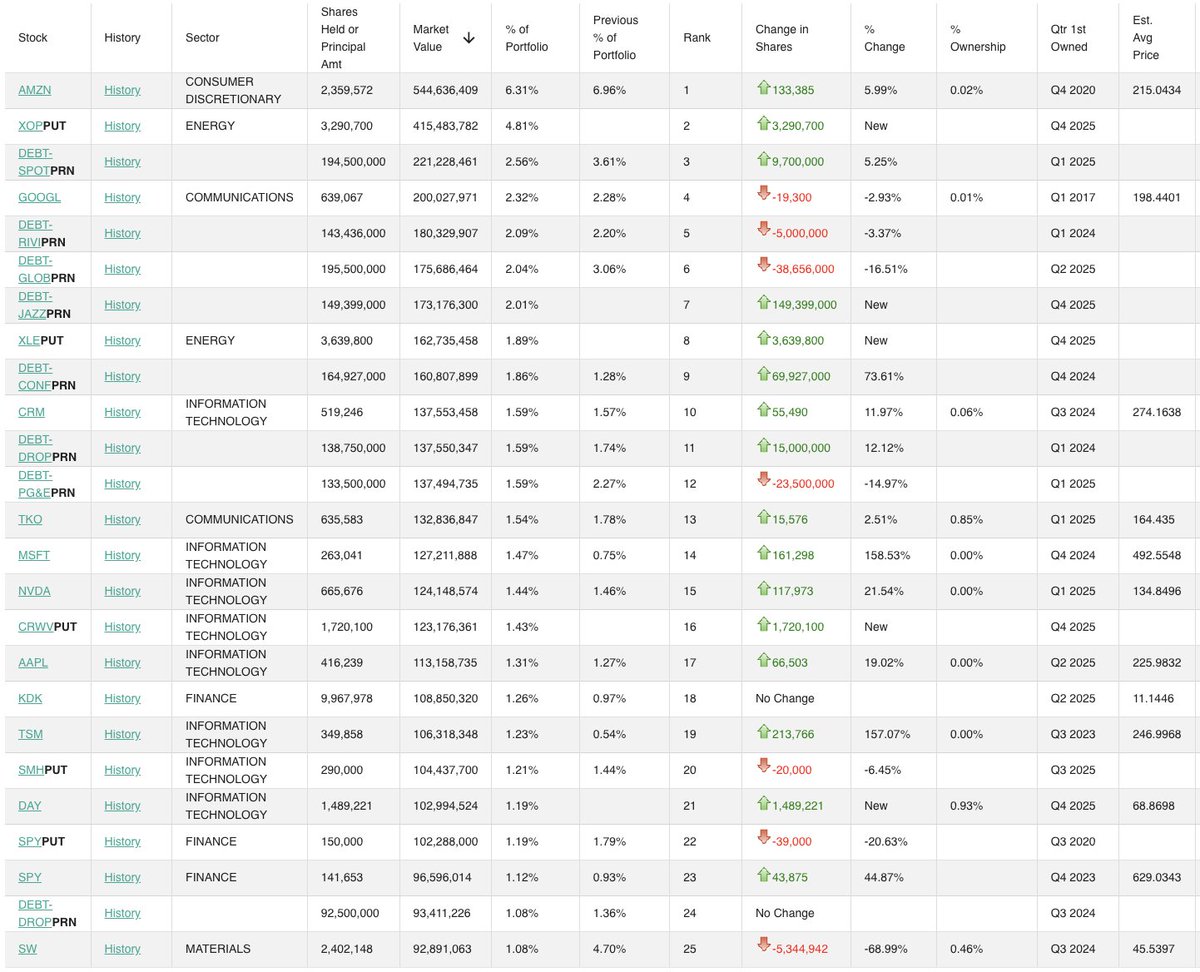
Task: Open the AMZN stock link
Action: point(35,90)
